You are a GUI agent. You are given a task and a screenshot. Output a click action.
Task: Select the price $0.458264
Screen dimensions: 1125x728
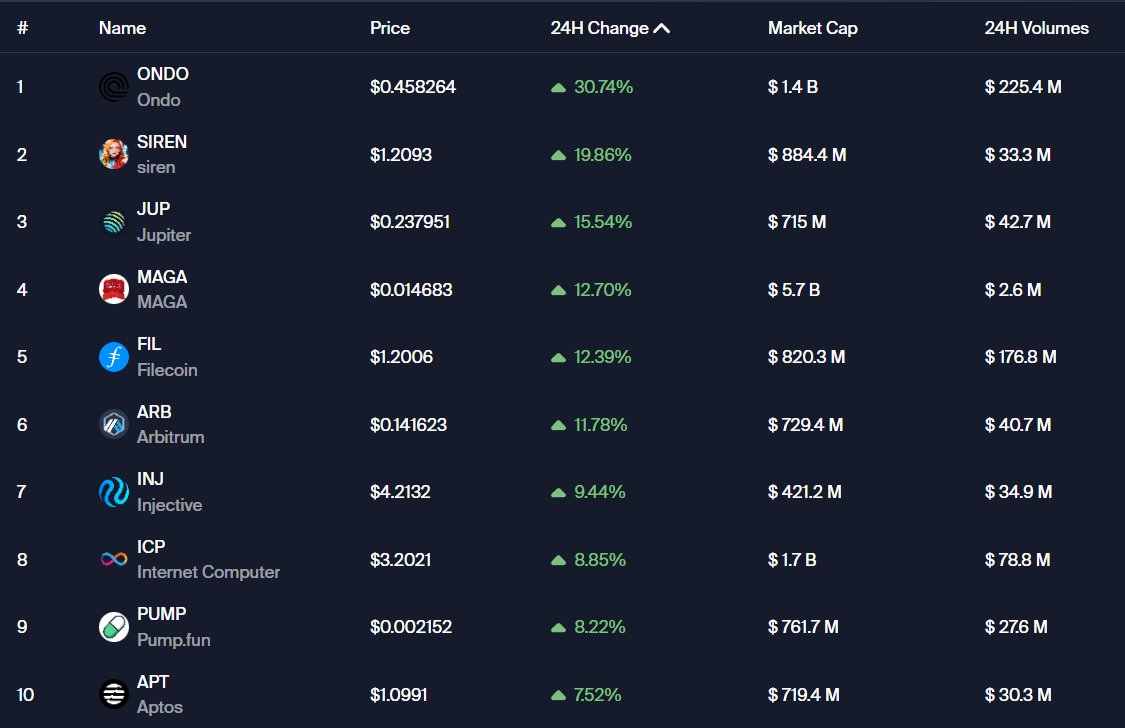coord(413,87)
